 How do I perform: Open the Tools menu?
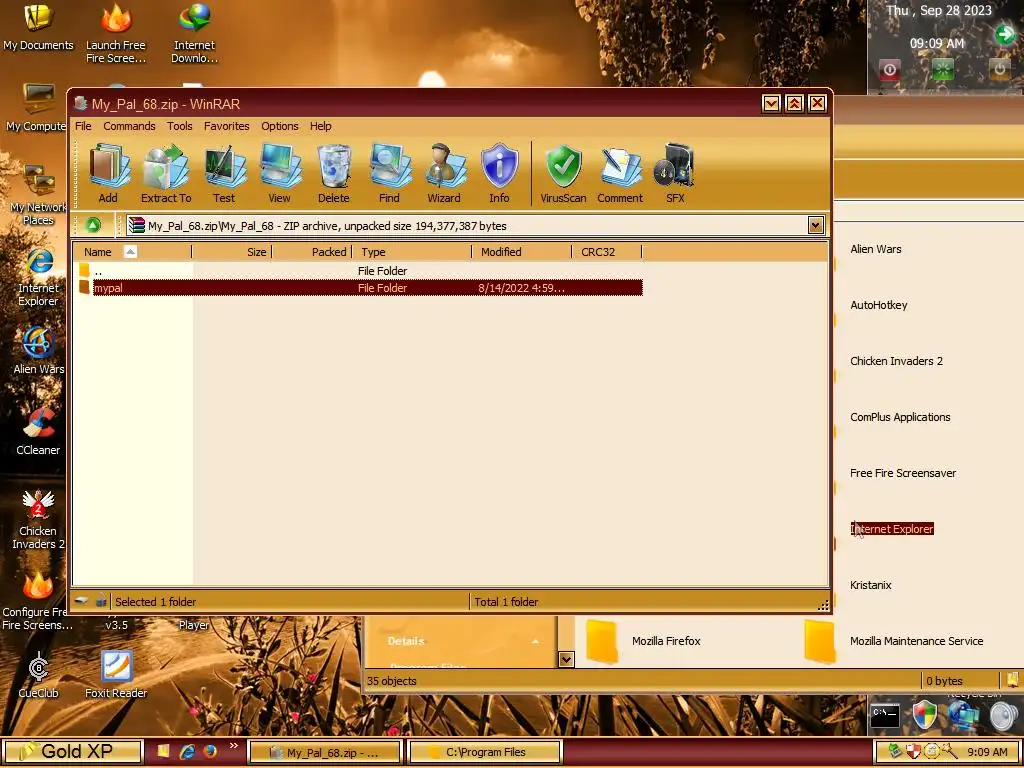point(180,126)
